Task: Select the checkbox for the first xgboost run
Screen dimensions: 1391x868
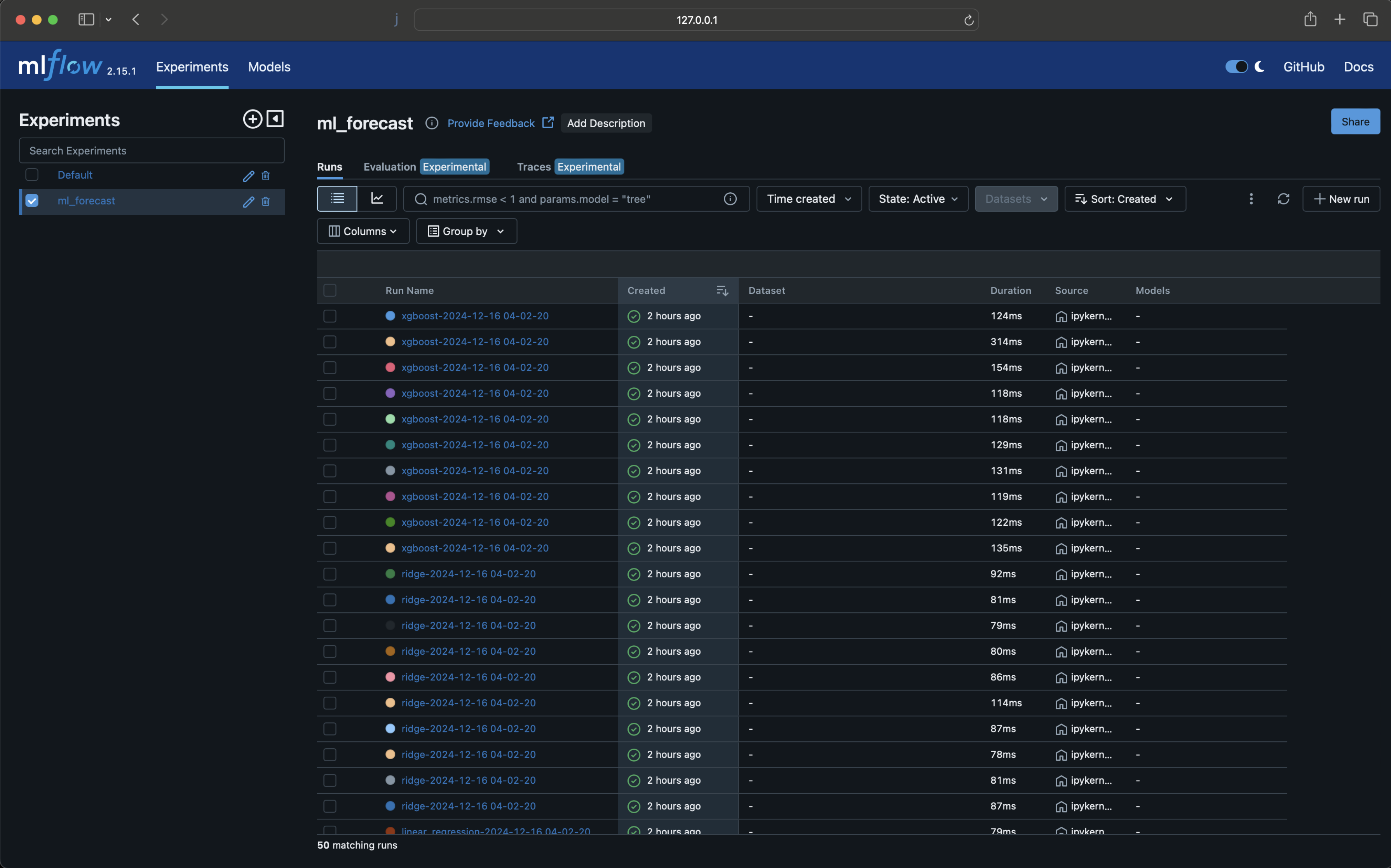Action: [x=330, y=316]
